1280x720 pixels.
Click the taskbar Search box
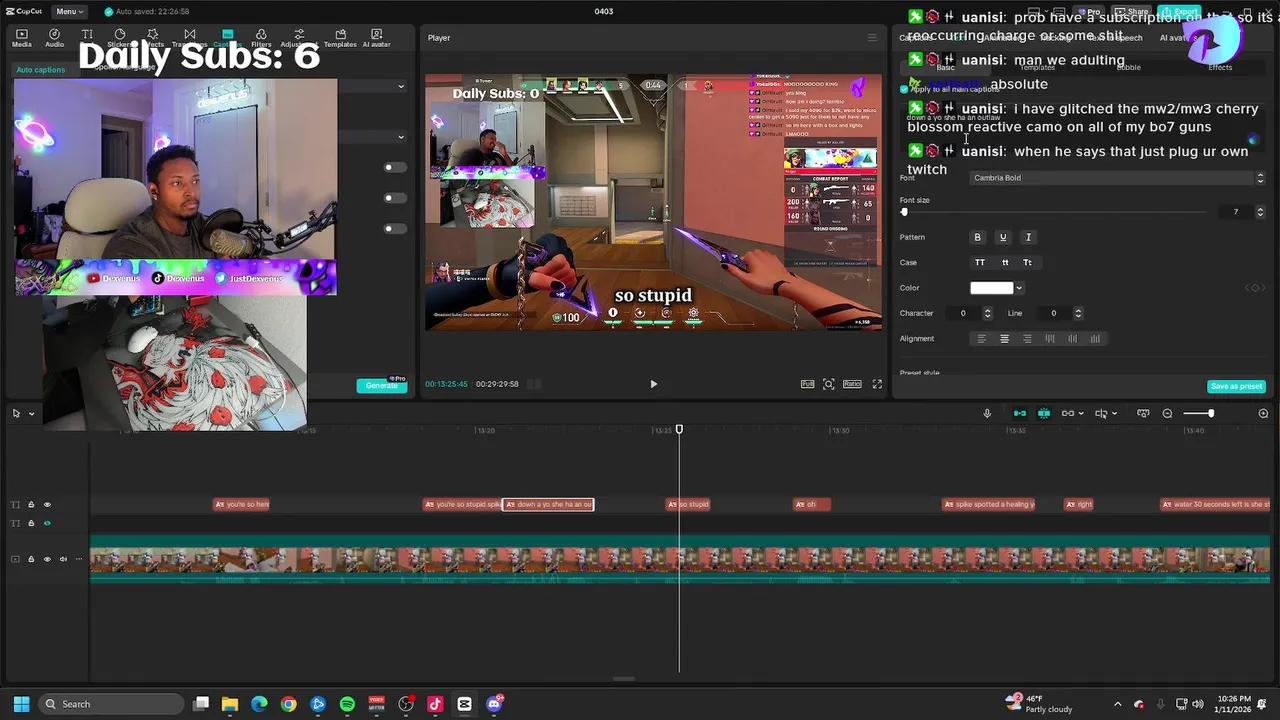click(x=110, y=704)
